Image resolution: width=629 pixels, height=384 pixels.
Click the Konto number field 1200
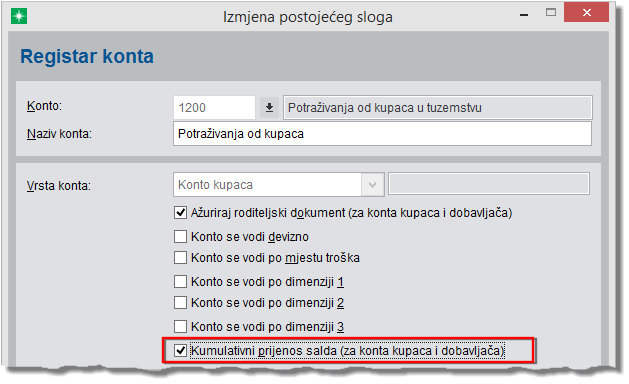pyautogui.click(x=214, y=108)
